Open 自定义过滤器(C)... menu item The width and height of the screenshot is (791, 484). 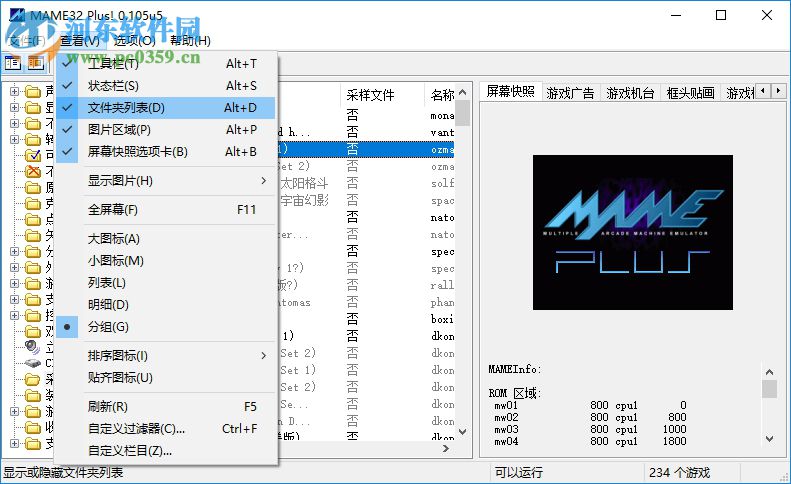[x=165, y=429]
